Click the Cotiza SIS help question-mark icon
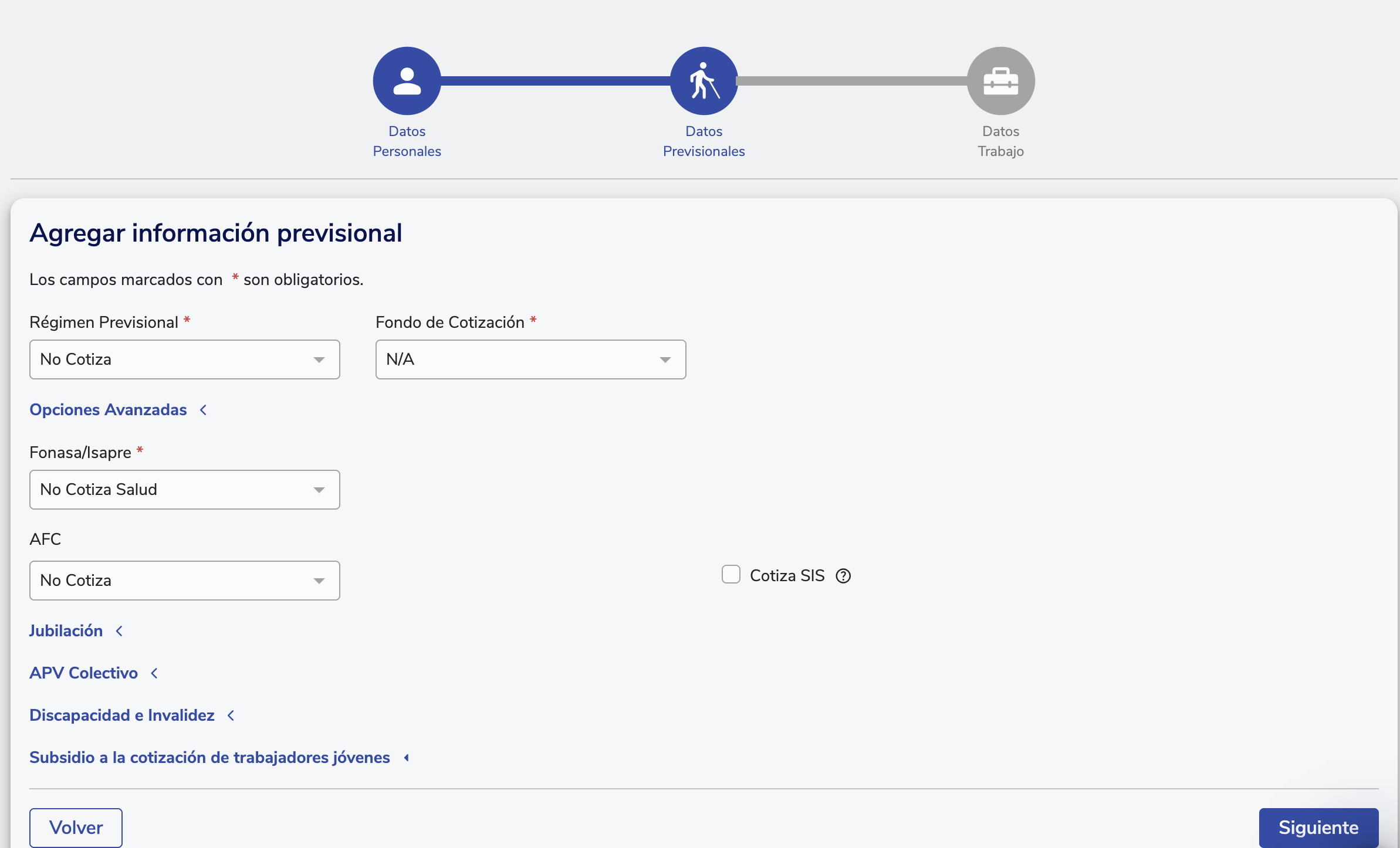 click(x=843, y=576)
